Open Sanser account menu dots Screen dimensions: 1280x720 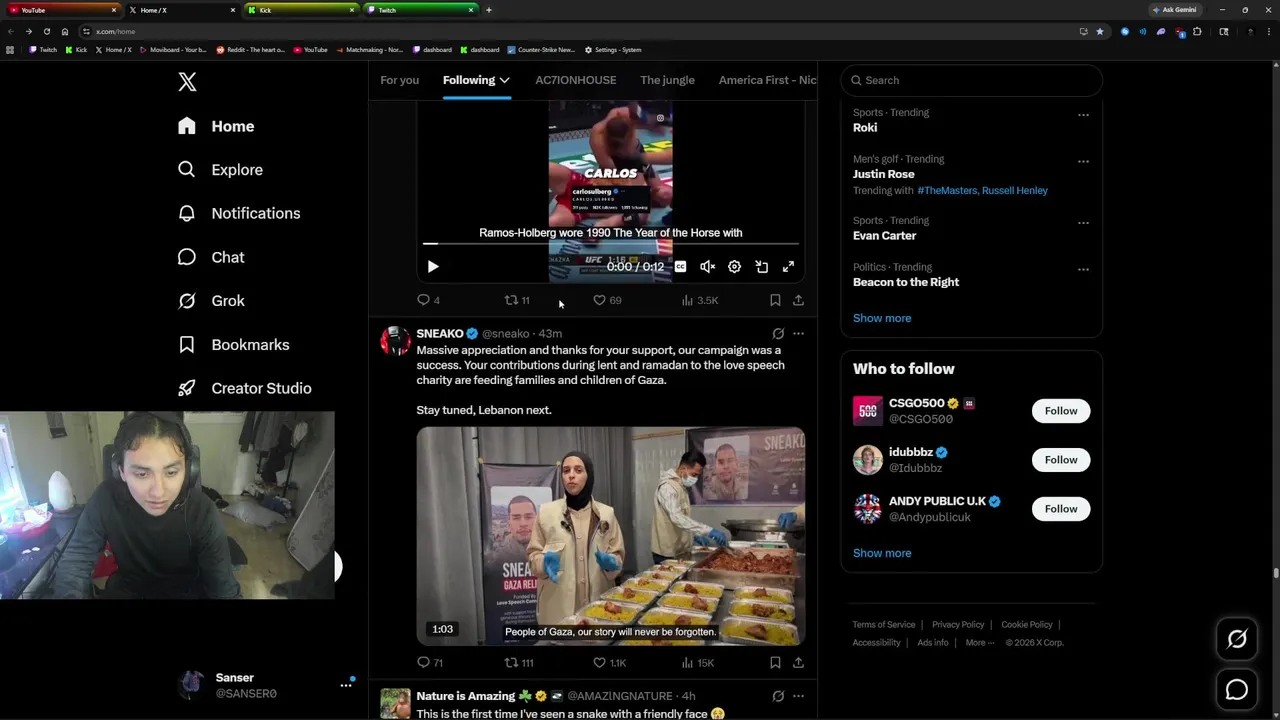346,685
